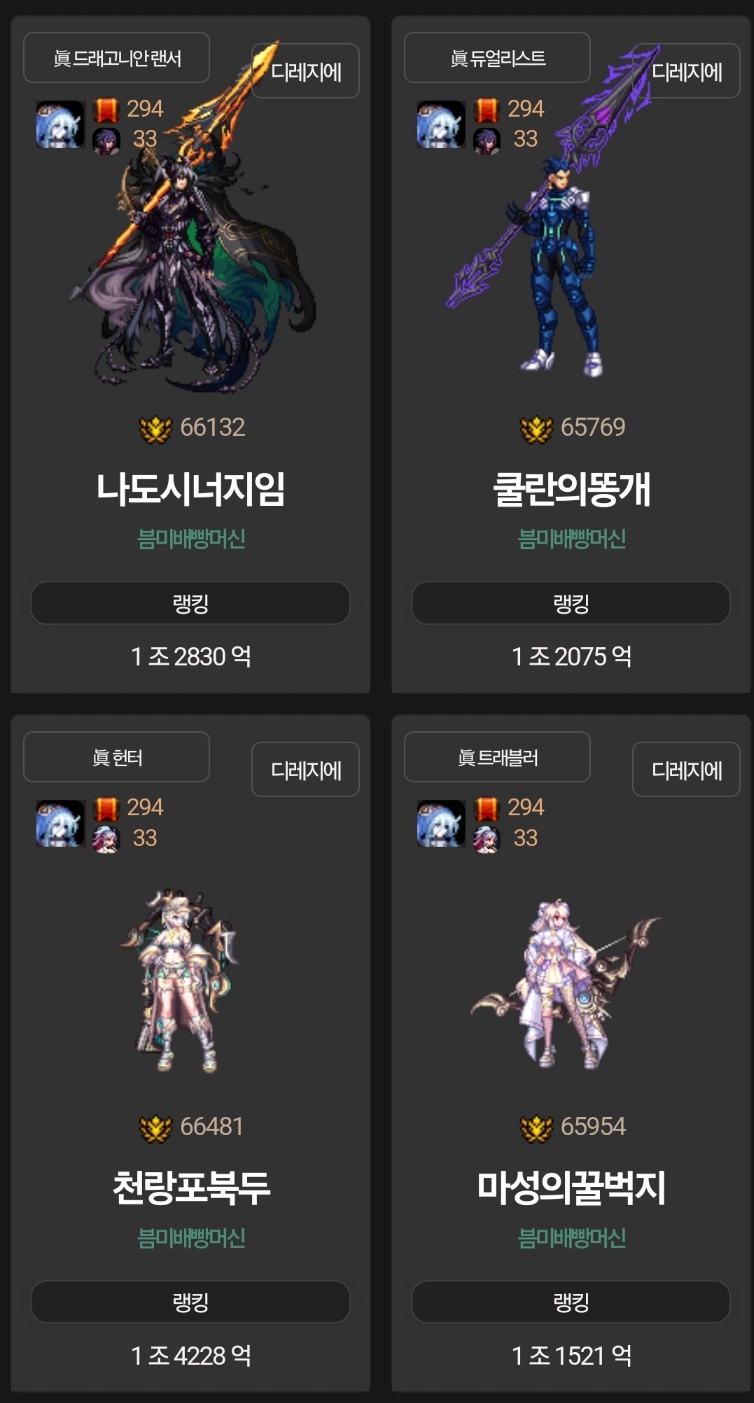The height and width of the screenshot is (1403, 754).
Task: Open ranking for 나도시너지임
Action: [x=190, y=603]
